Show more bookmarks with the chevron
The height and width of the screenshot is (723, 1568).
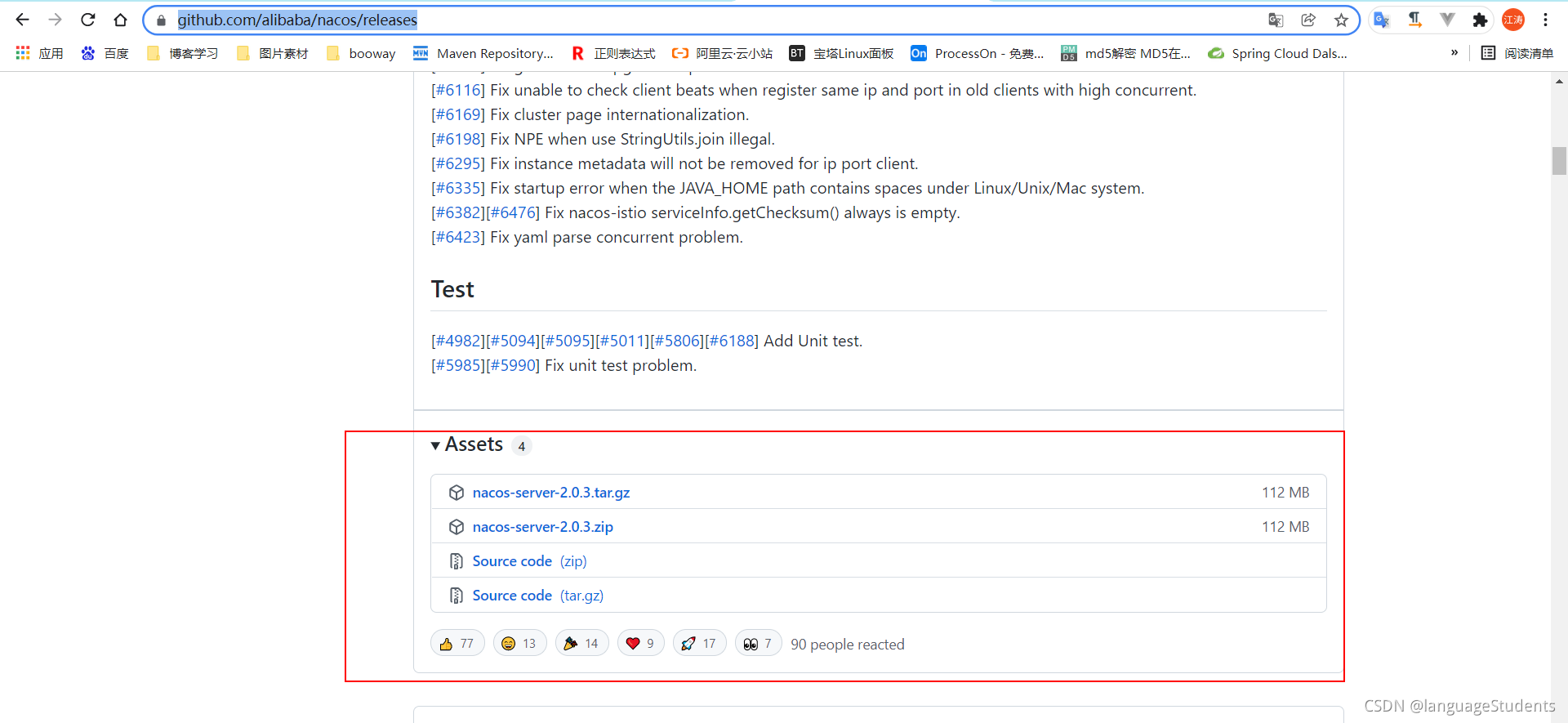coord(1454,53)
